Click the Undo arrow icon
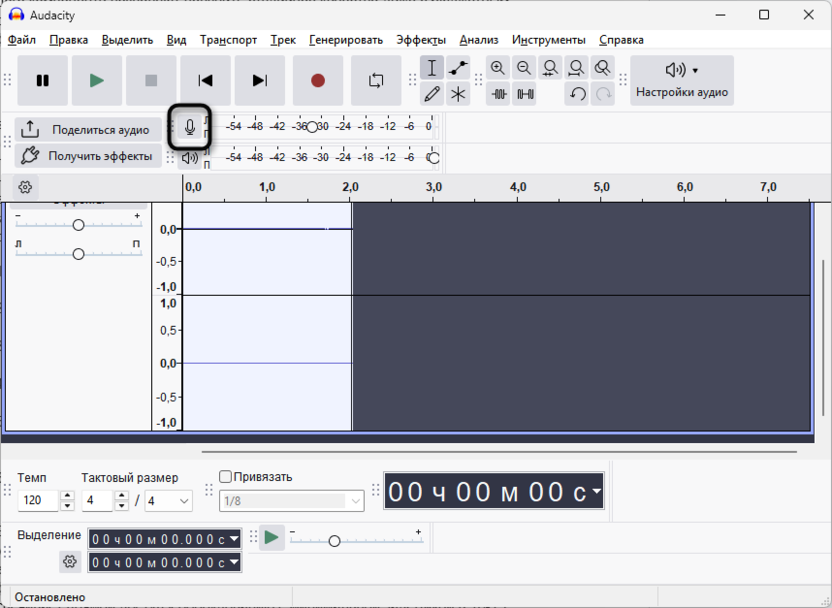 click(577, 94)
